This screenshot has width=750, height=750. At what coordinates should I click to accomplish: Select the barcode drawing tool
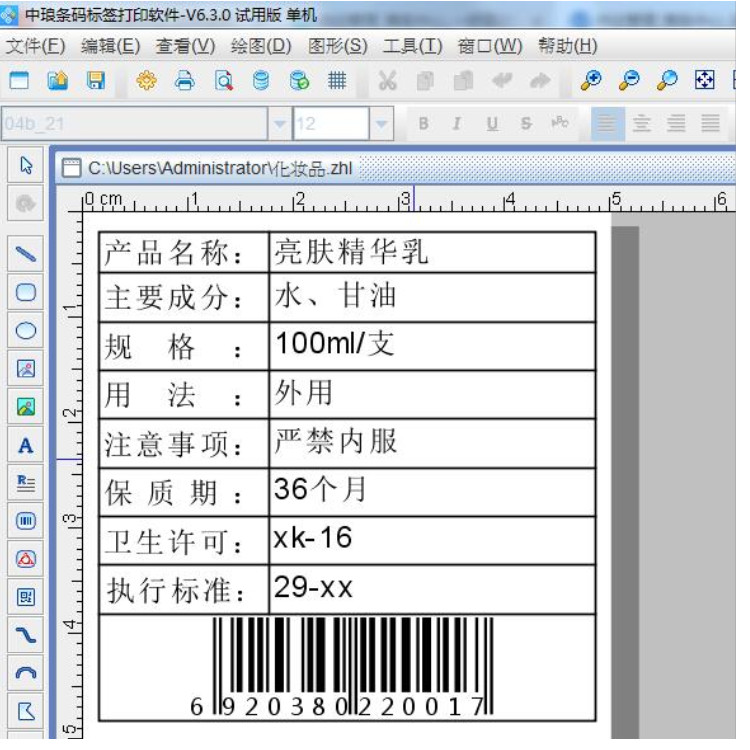[26, 520]
